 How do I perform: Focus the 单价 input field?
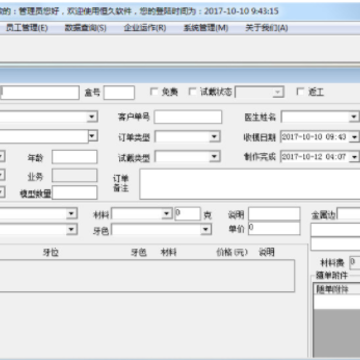pos(274,228)
